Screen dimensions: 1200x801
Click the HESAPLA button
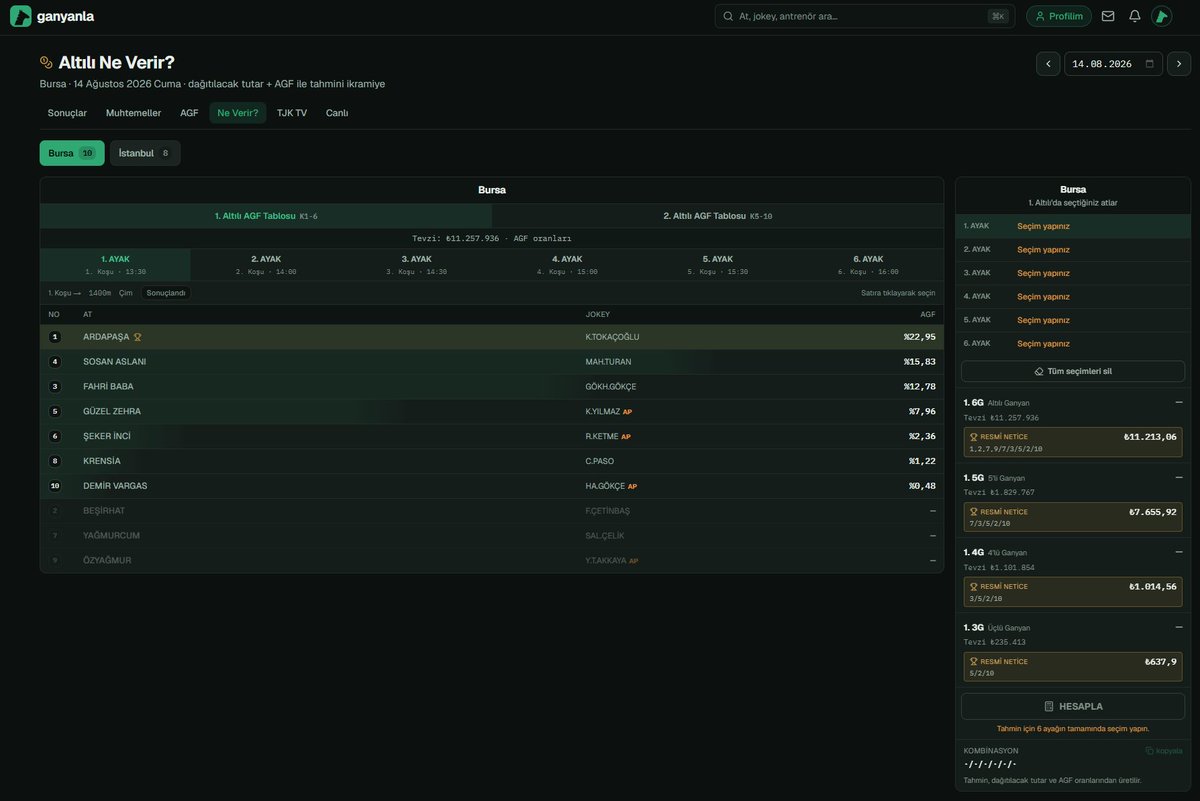(1073, 706)
